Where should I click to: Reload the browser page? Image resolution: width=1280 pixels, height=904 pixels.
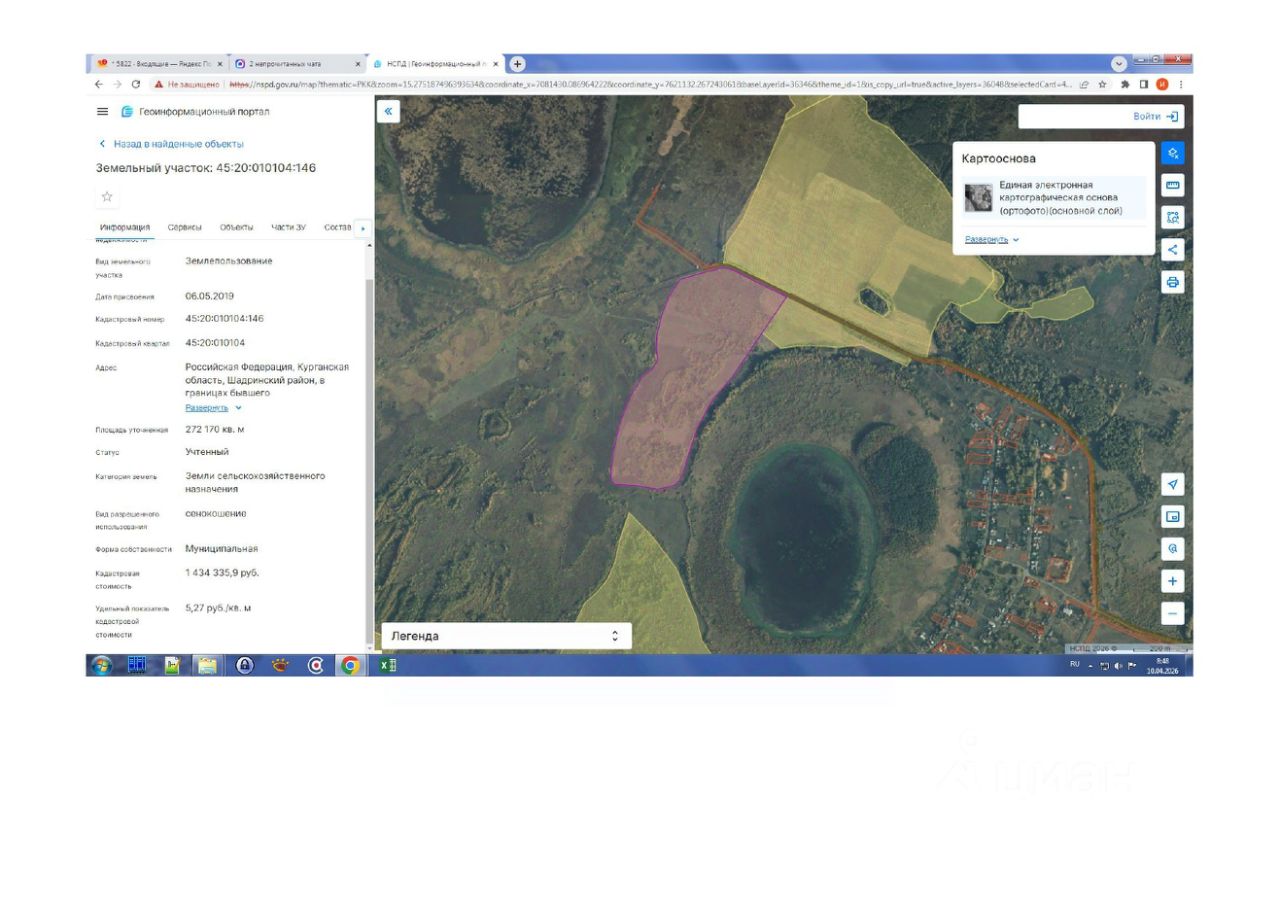(x=136, y=85)
